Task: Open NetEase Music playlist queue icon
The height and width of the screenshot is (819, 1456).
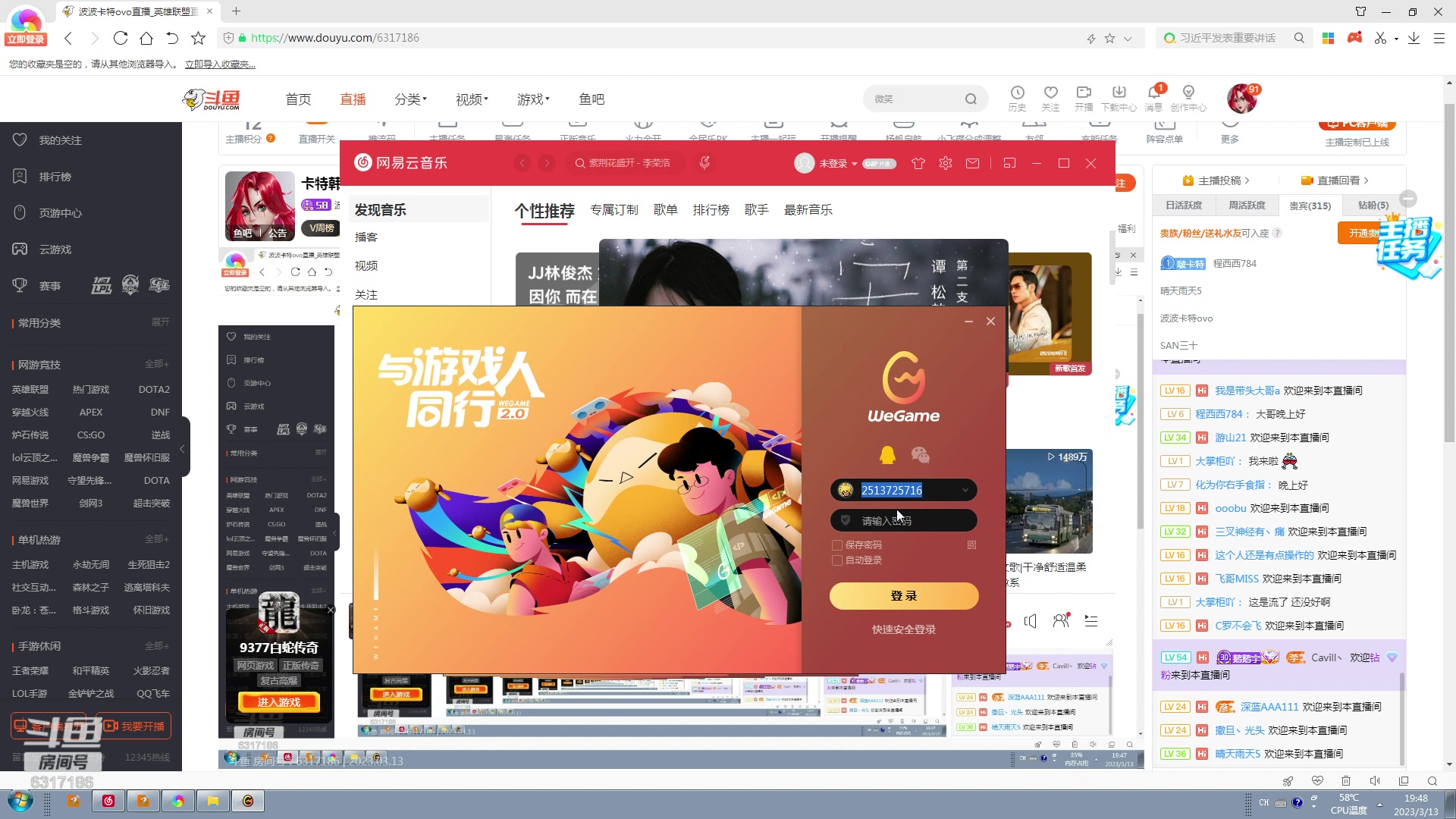Action: [x=1091, y=621]
